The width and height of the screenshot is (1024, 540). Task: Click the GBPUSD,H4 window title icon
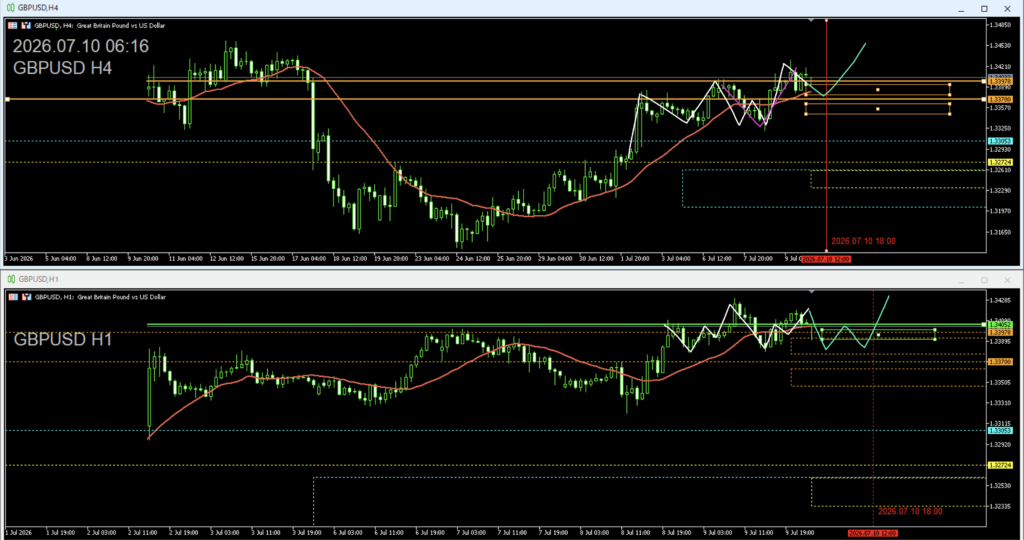pos(10,8)
